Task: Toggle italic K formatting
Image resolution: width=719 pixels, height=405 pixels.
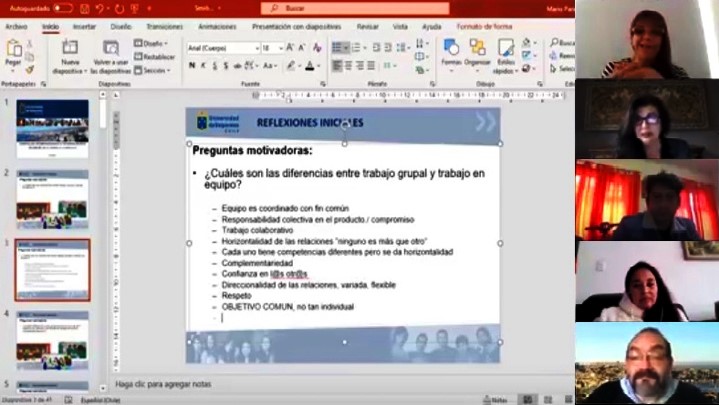Action: 203,66
